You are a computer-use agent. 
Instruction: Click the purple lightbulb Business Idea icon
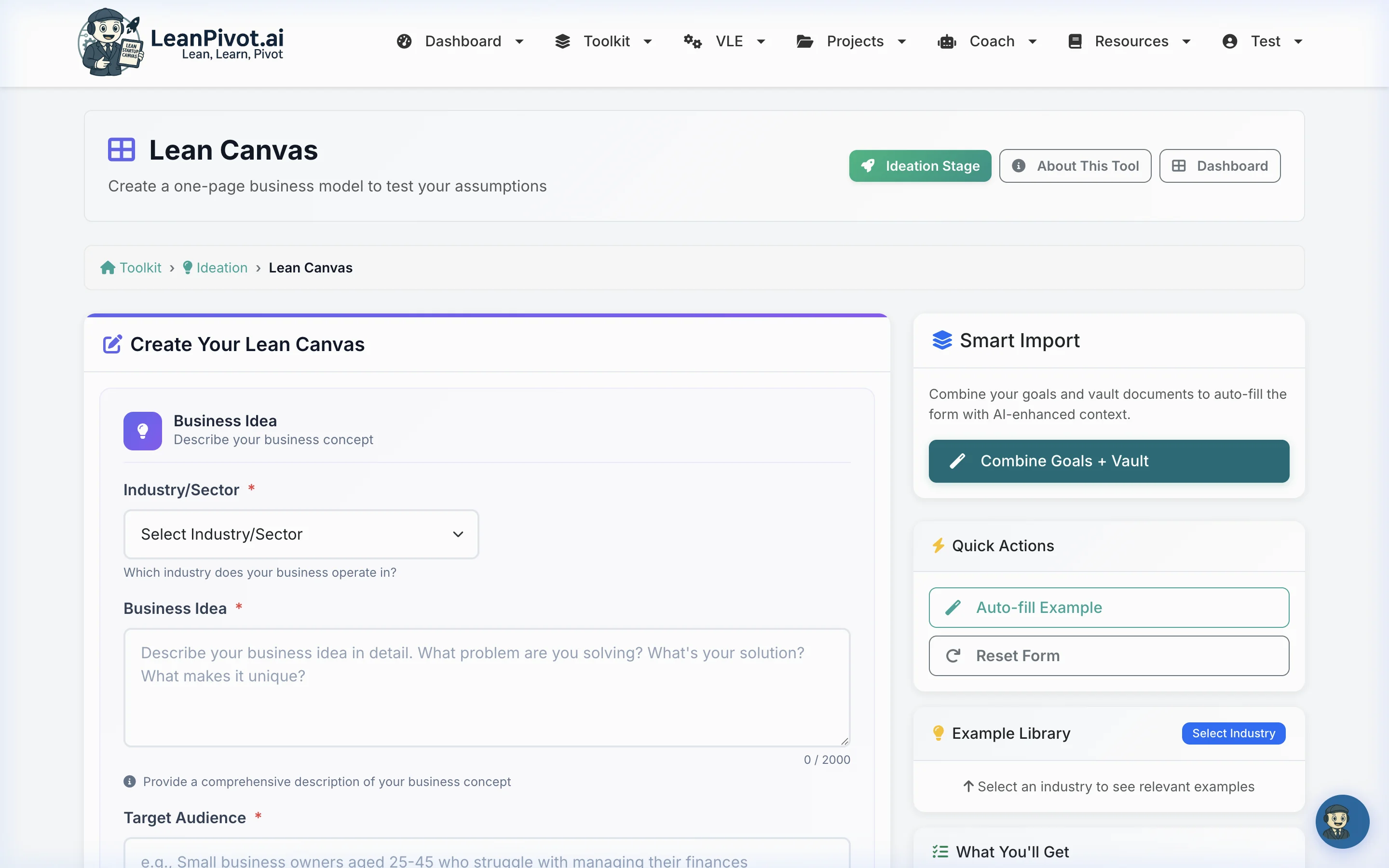[x=142, y=431]
